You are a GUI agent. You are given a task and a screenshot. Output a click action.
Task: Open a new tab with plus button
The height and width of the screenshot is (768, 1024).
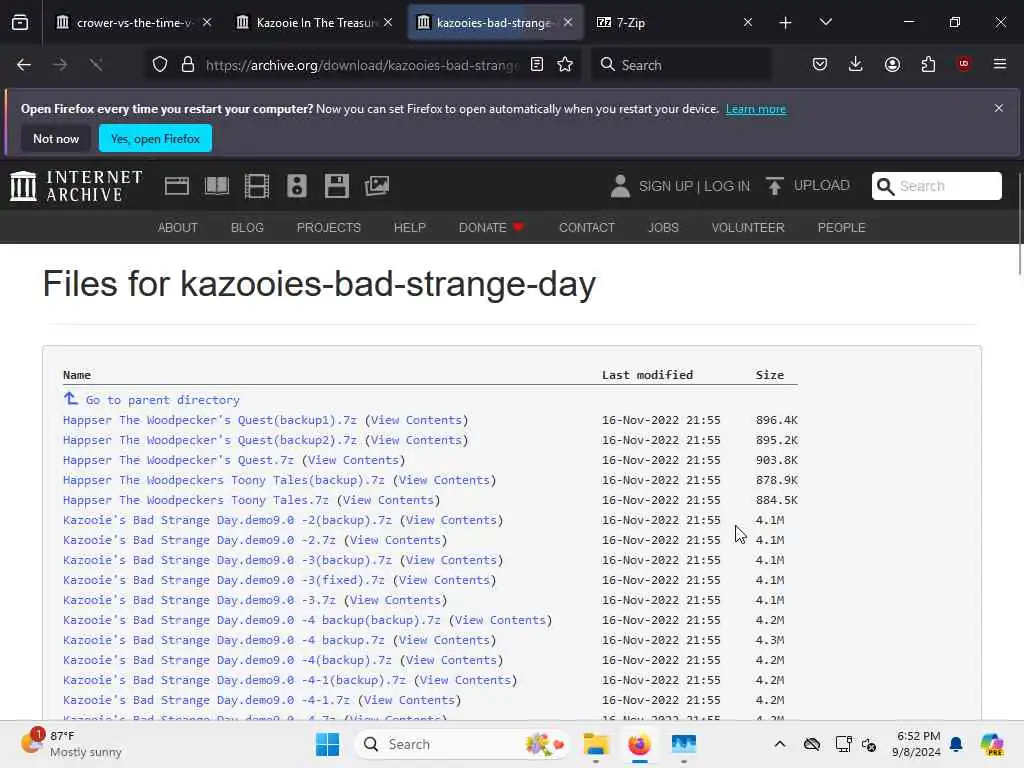click(786, 23)
